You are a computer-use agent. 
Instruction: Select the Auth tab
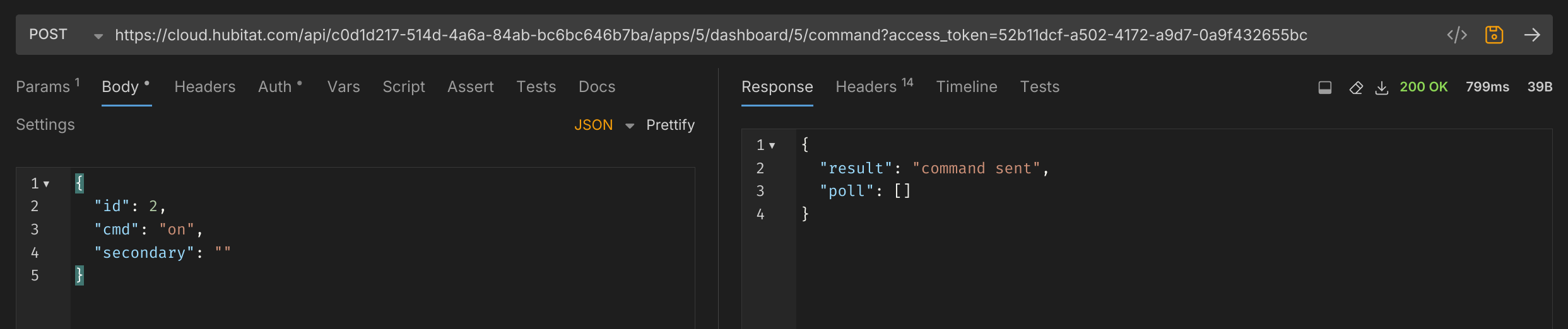click(x=275, y=87)
